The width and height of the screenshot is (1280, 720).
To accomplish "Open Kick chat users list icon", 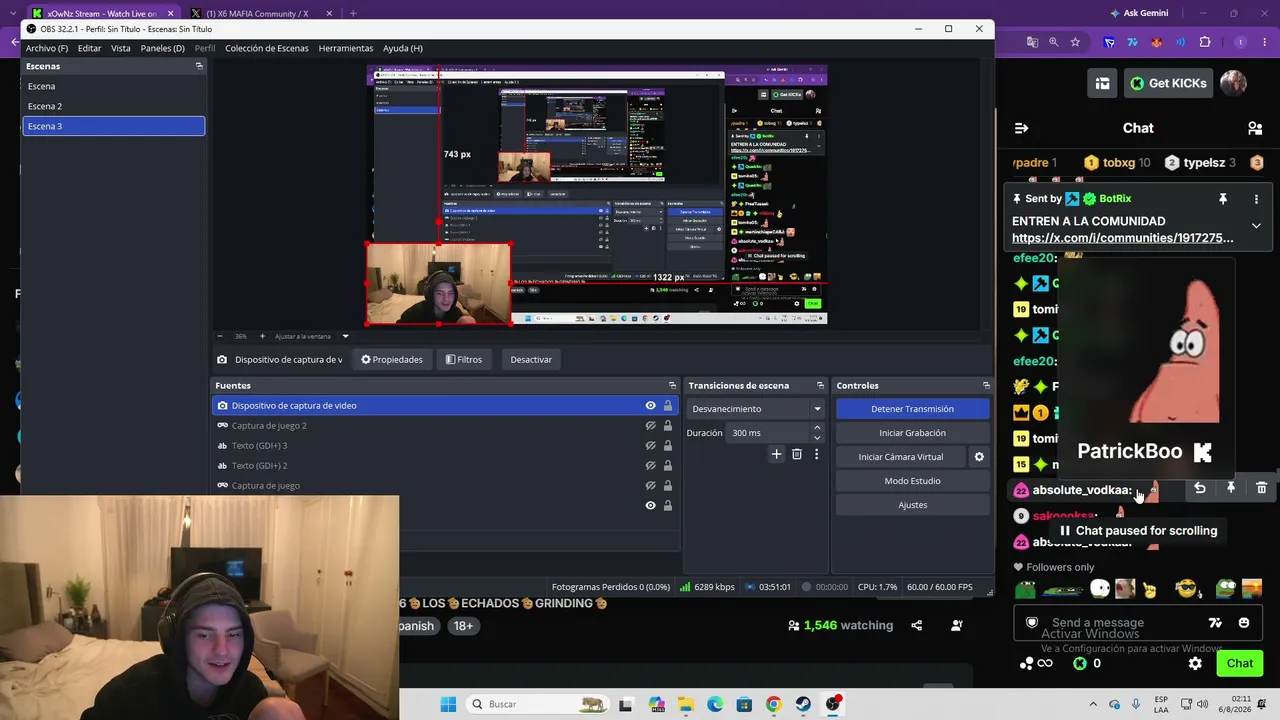I will [x=1255, y=128].
